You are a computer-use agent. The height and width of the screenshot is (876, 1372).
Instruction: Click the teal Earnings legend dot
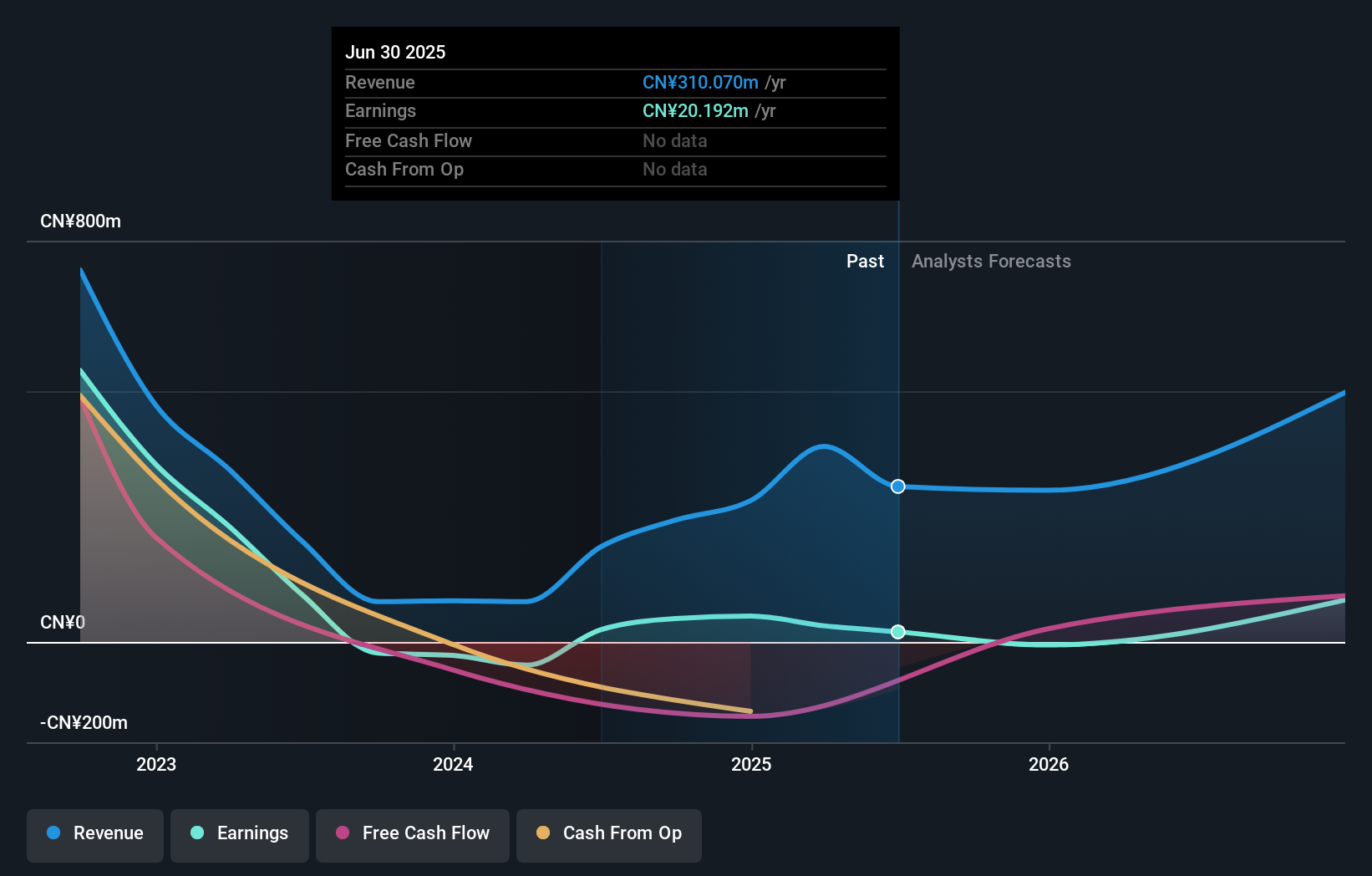196,833
